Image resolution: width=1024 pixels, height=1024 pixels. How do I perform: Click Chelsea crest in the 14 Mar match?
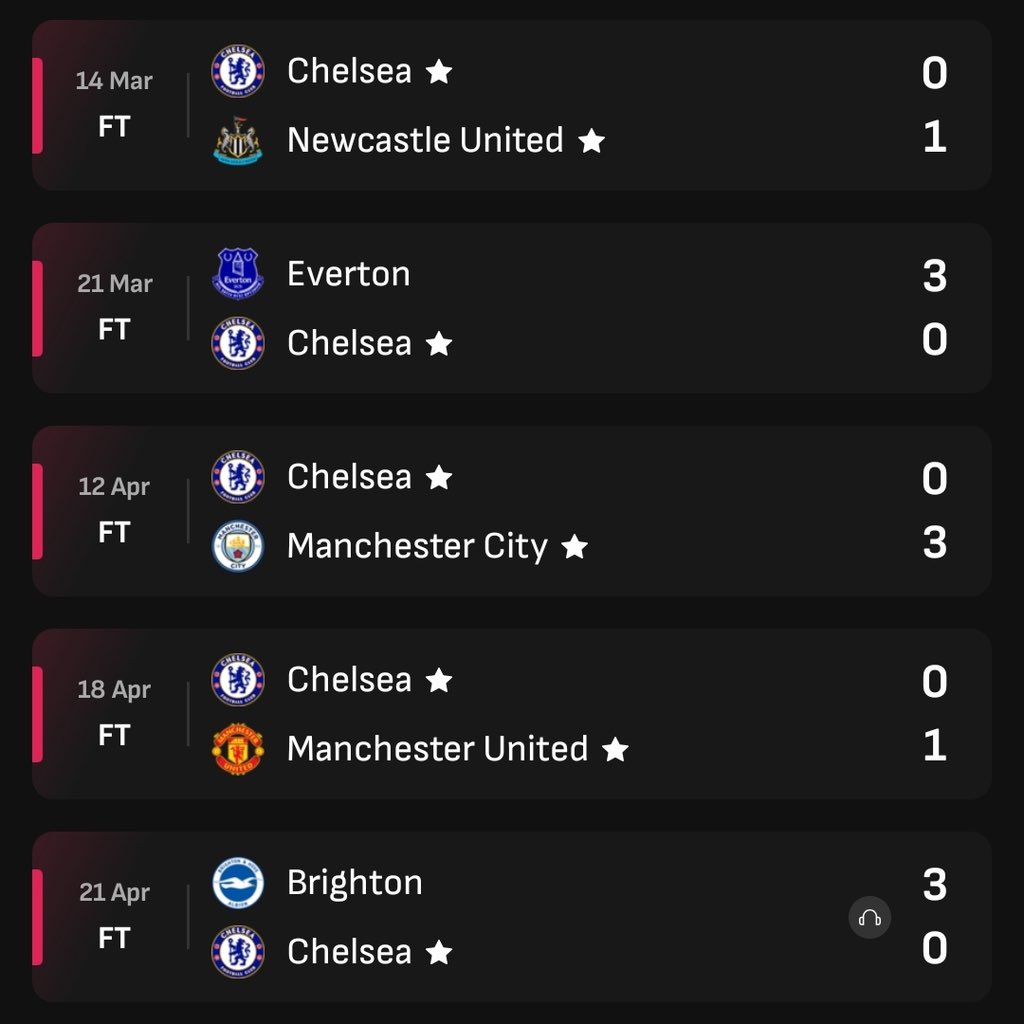coord(238,71)
